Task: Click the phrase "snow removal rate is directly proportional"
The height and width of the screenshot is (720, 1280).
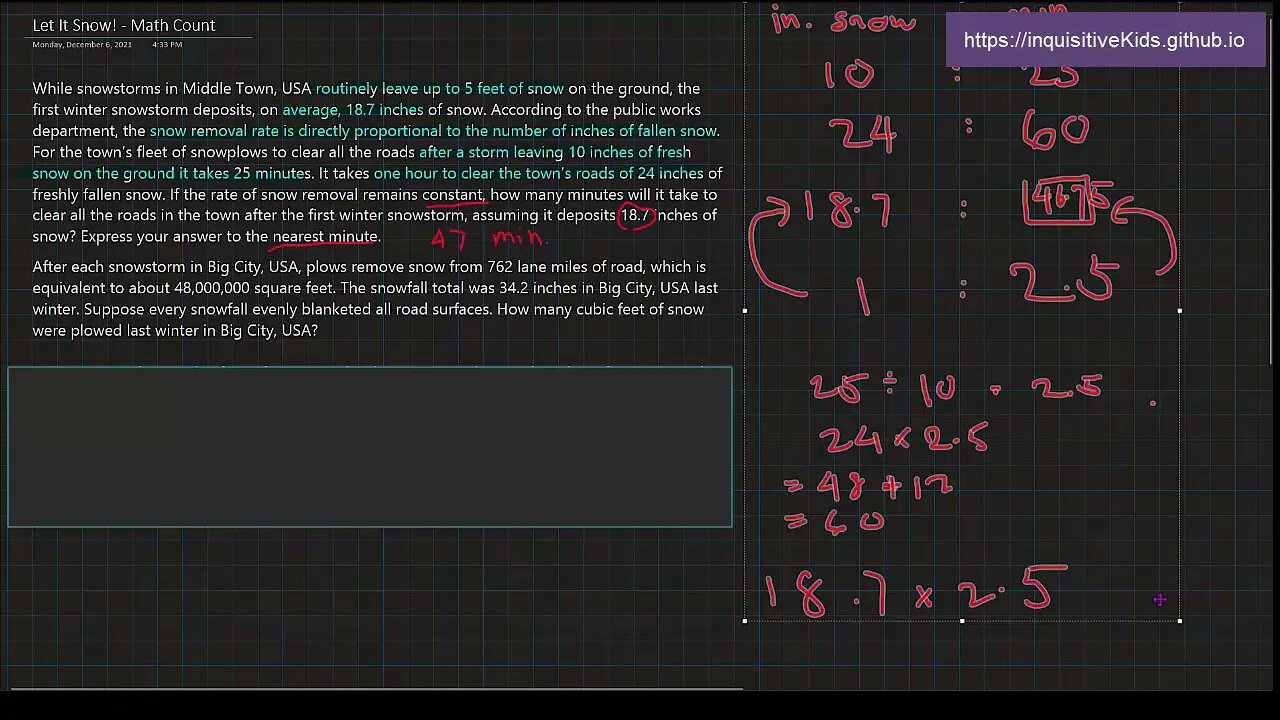Action: point(296,131)
